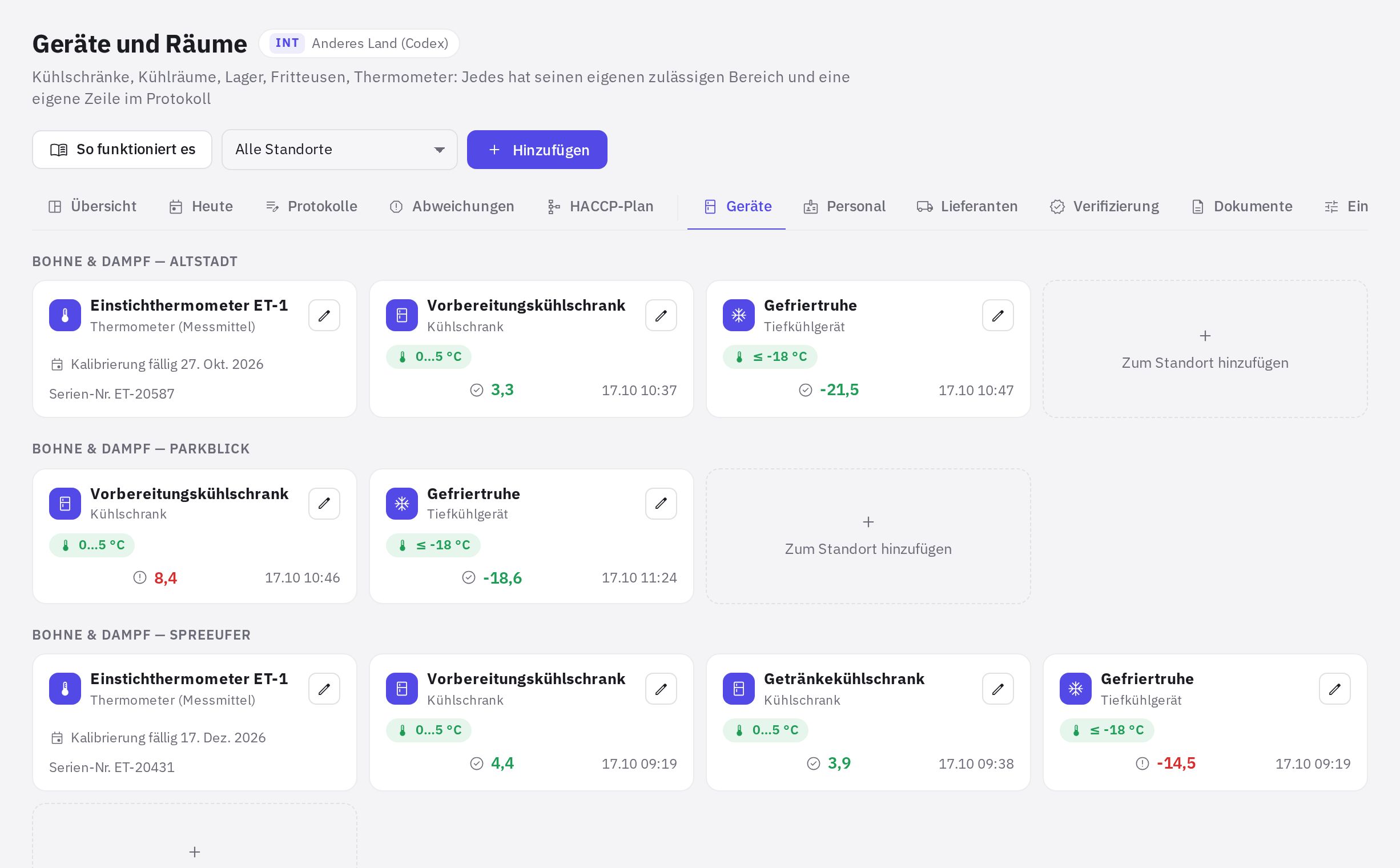Image resolution: width=1400 pixels, height=868 pixels.
Task: Click the check icon beside -21,5 reading
Action: coord(805,391)
